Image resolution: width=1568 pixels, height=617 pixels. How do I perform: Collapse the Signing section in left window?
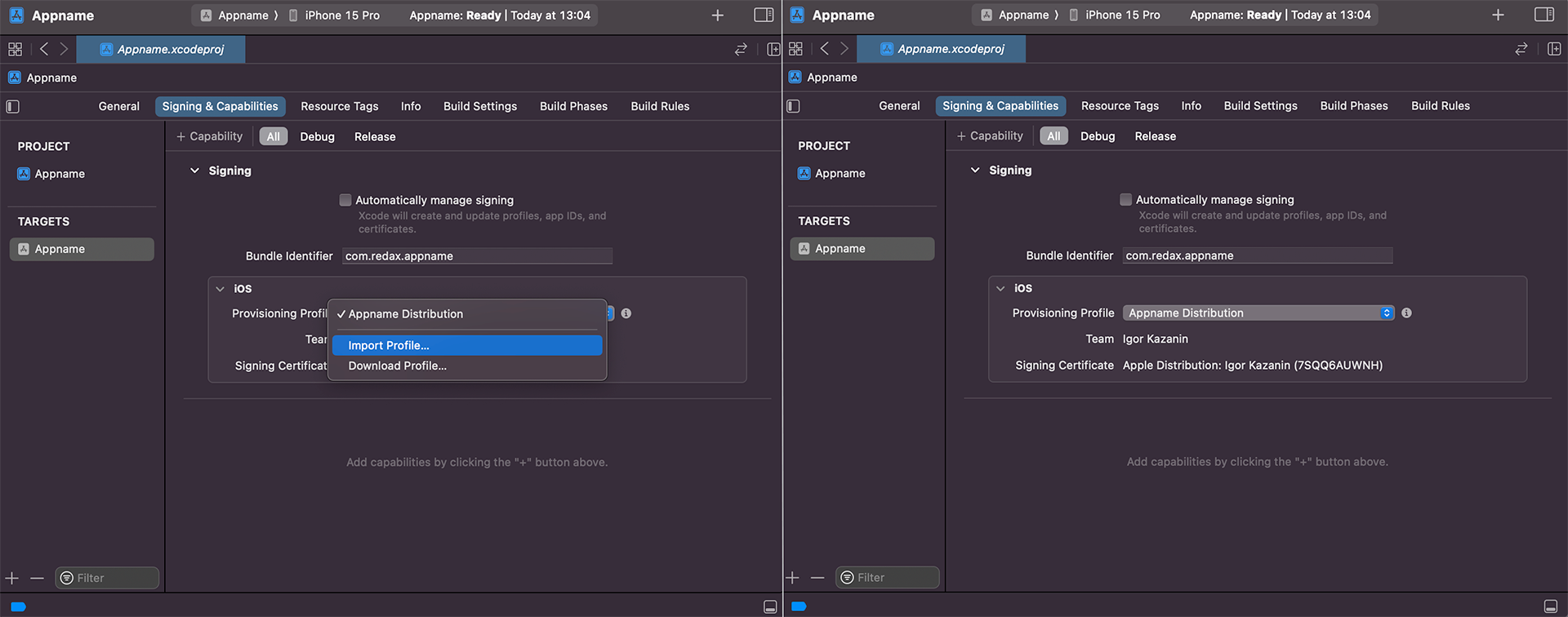(194, 171)
